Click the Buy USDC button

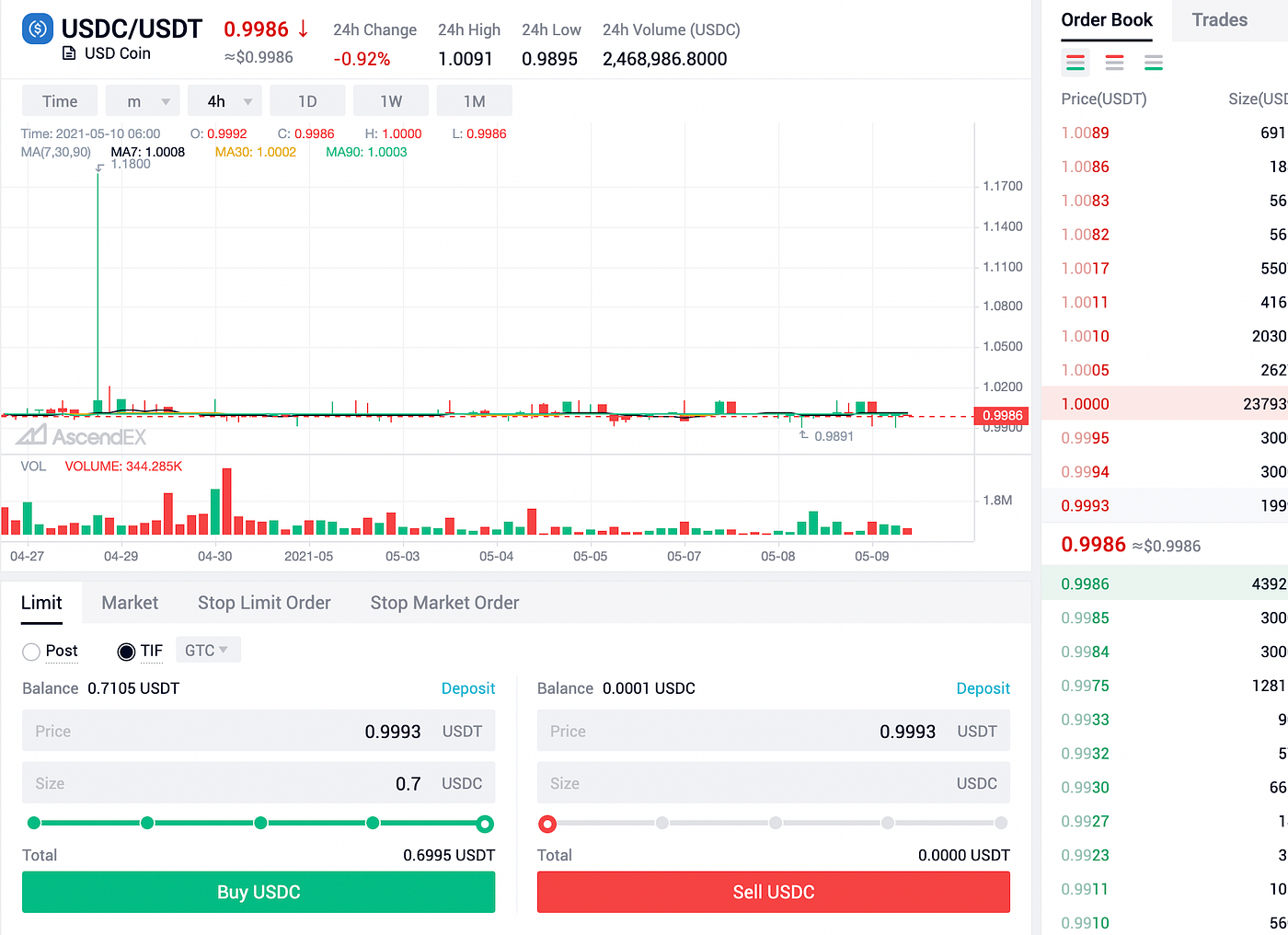coord(259,892)
